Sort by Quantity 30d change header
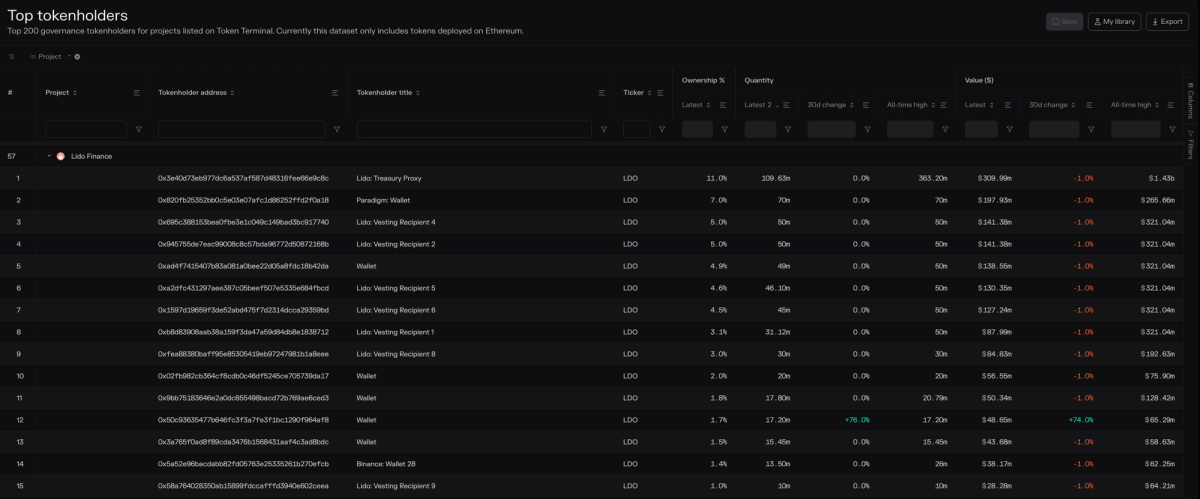 pos(832,105)
